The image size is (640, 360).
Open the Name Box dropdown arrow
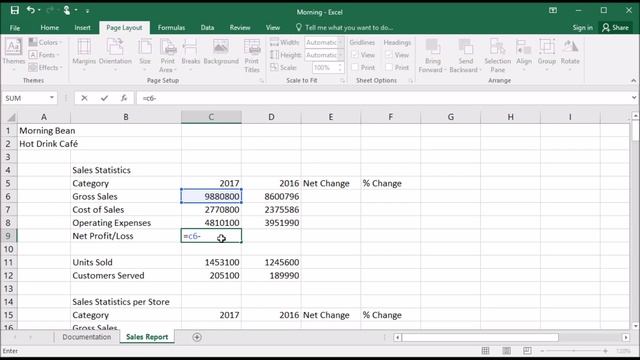click(52, 98)
